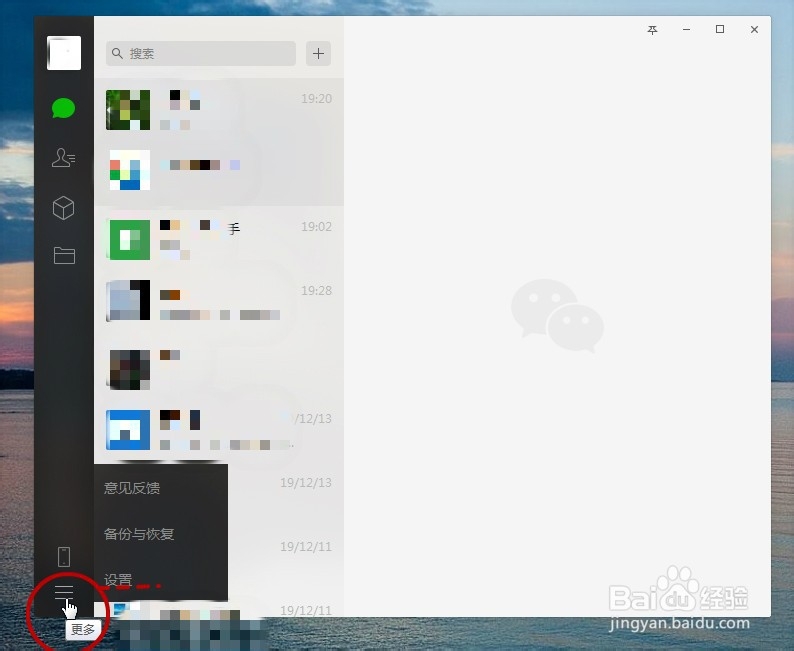
Task: Pin the window with the pin icon
Action: (x=652, y=30)
